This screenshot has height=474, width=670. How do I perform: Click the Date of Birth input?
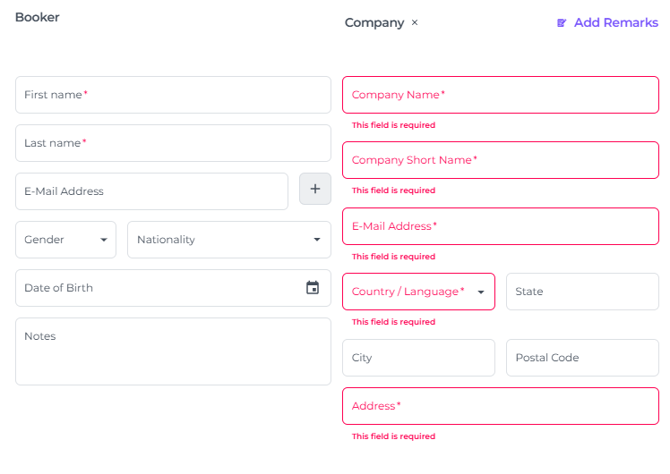[155, 288]
